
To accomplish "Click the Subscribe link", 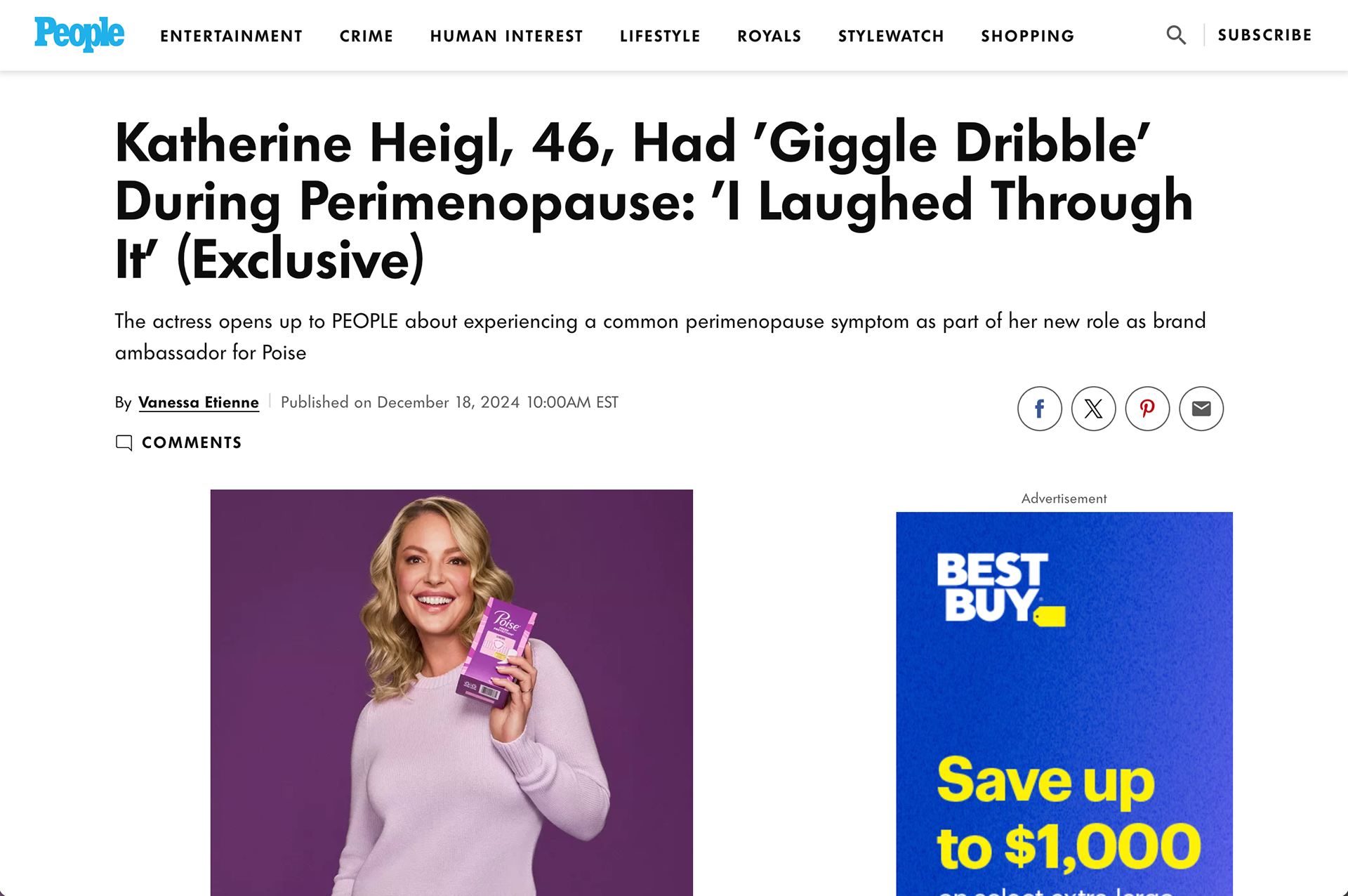I will click(x=1264, y=35).
